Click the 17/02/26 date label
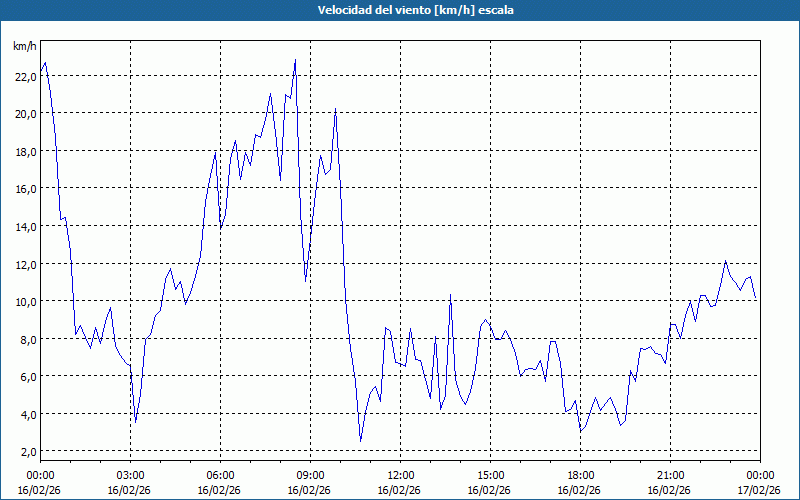Viewport: 800px width, 500px height. point(760,490)
